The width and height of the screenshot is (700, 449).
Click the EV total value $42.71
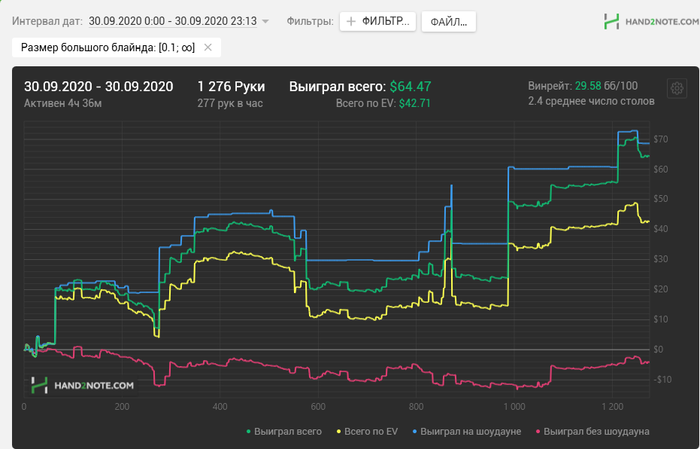(415, 104)
